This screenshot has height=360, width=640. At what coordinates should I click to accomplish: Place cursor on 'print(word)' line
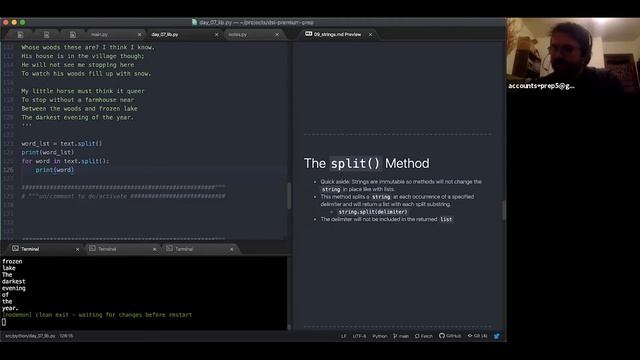pyautogui.click(x=55, y=170)
